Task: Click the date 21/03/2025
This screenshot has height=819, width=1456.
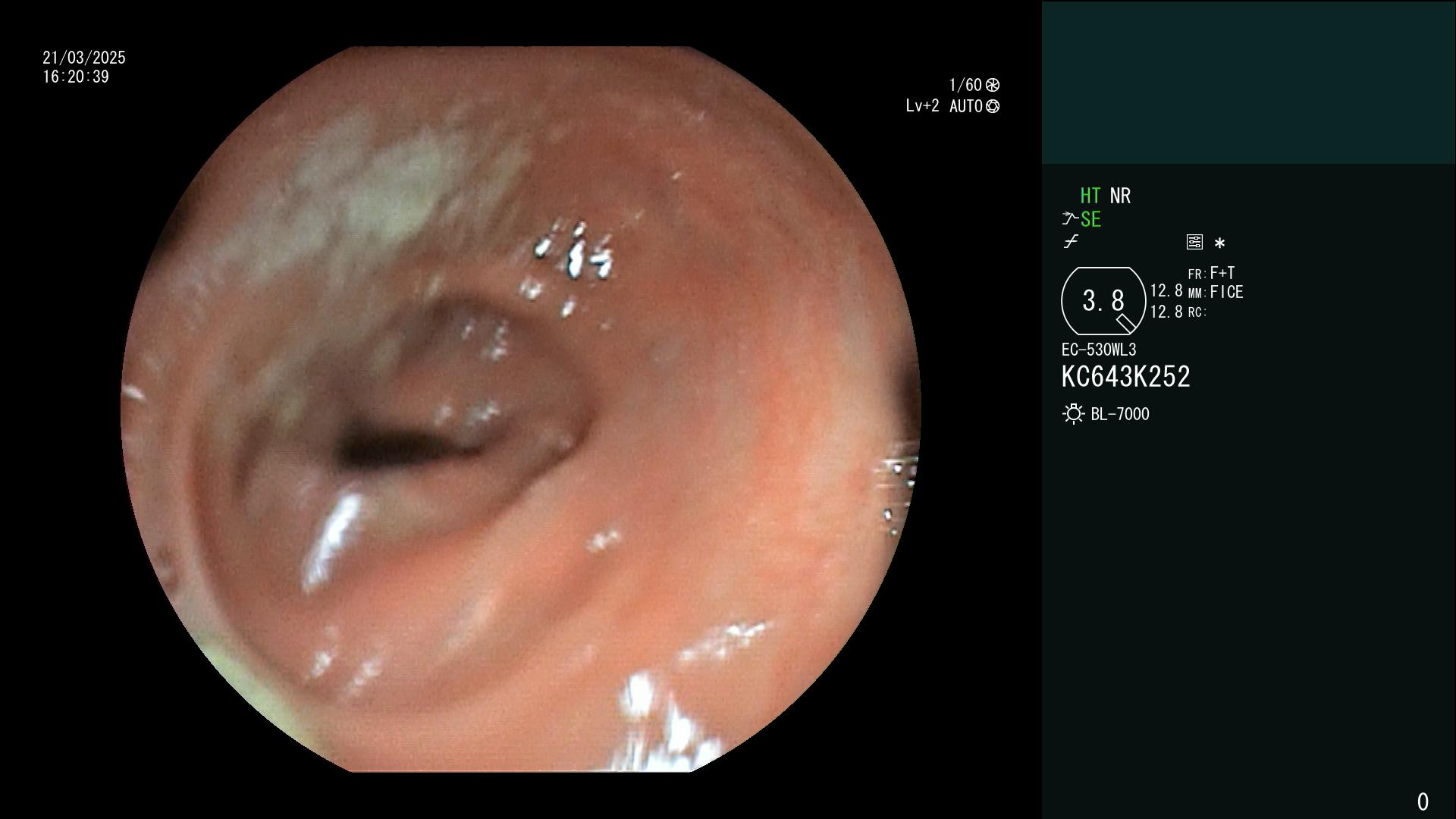Action: tap(84, 58)
